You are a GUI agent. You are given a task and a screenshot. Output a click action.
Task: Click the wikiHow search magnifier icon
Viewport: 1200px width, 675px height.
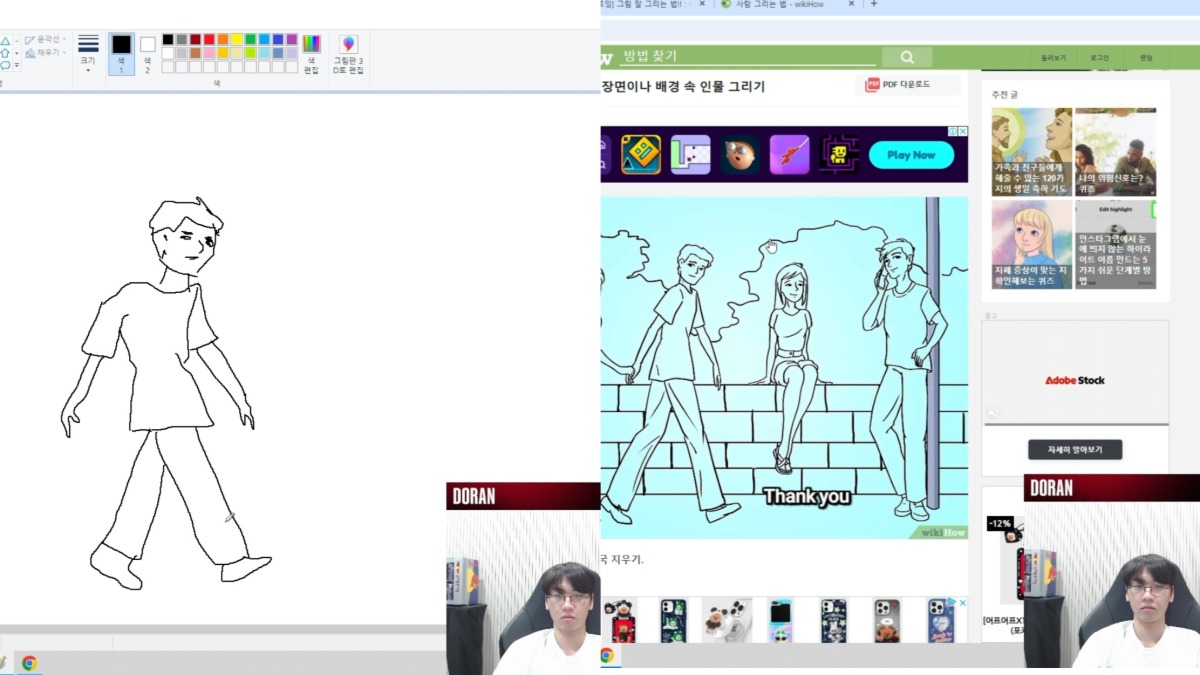[907, 57]
